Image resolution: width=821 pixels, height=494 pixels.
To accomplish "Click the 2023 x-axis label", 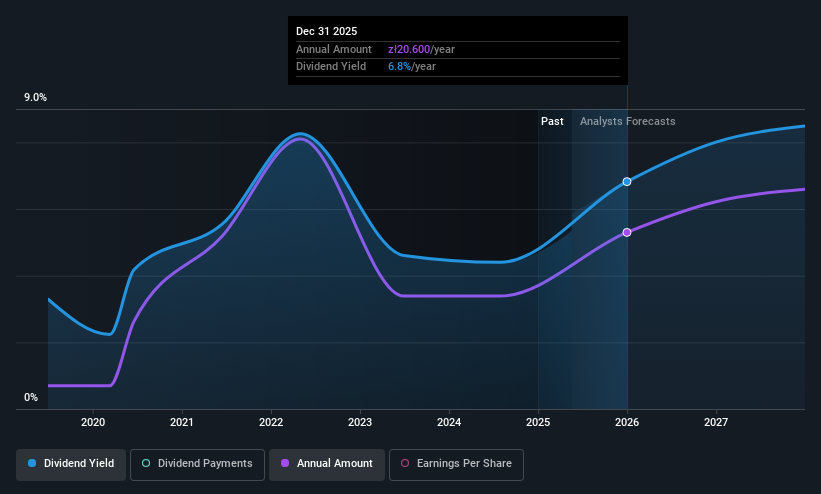I will (360, 422).
